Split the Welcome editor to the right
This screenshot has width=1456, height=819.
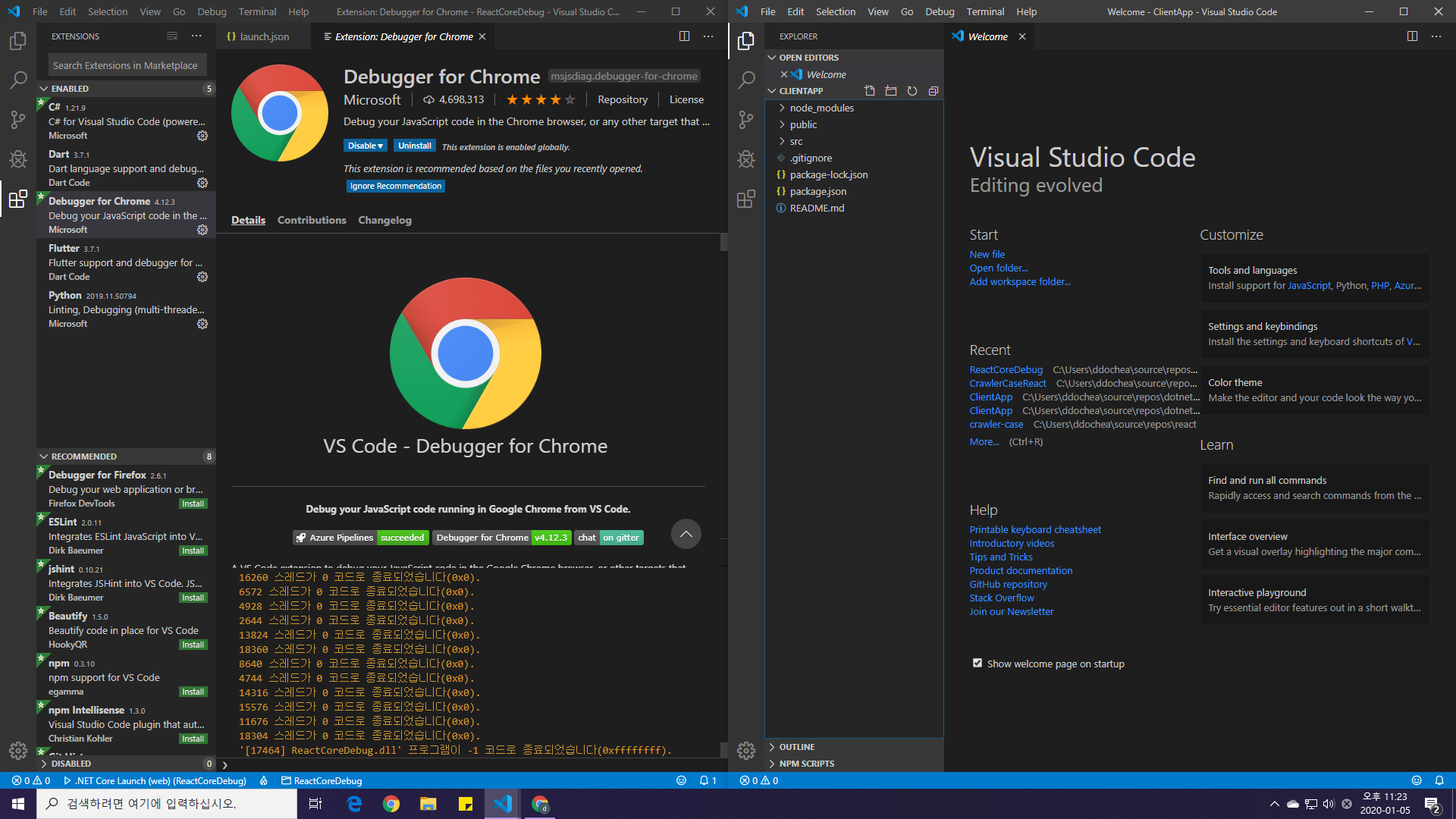1412,36
